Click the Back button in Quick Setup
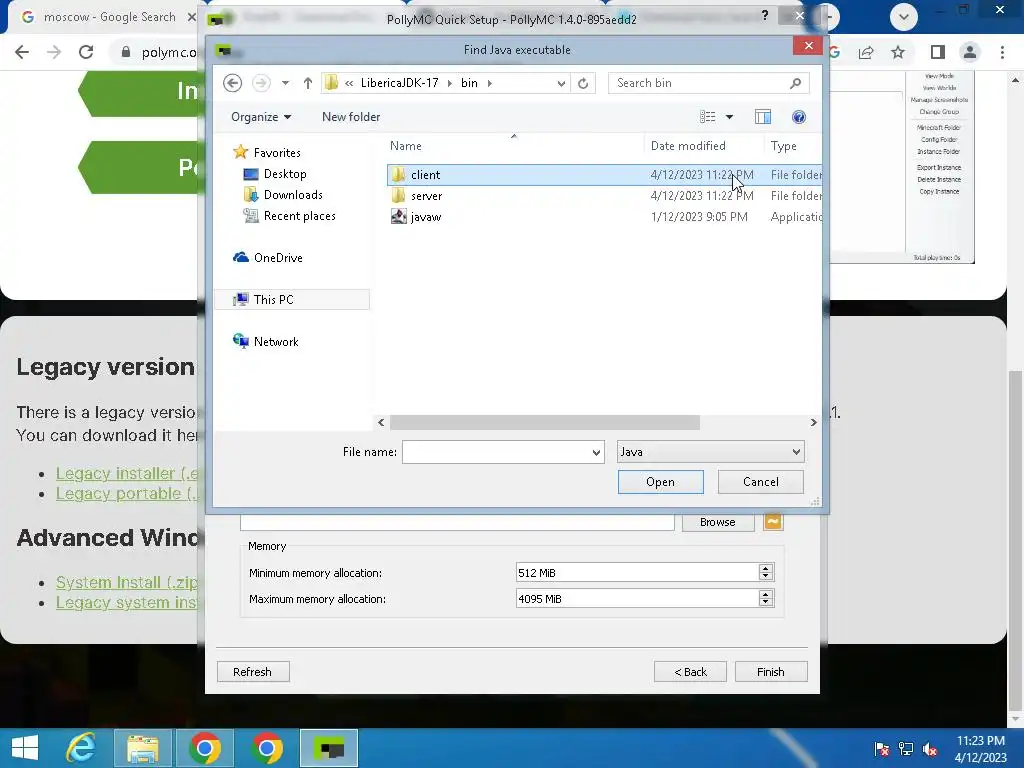 [690, 672]
